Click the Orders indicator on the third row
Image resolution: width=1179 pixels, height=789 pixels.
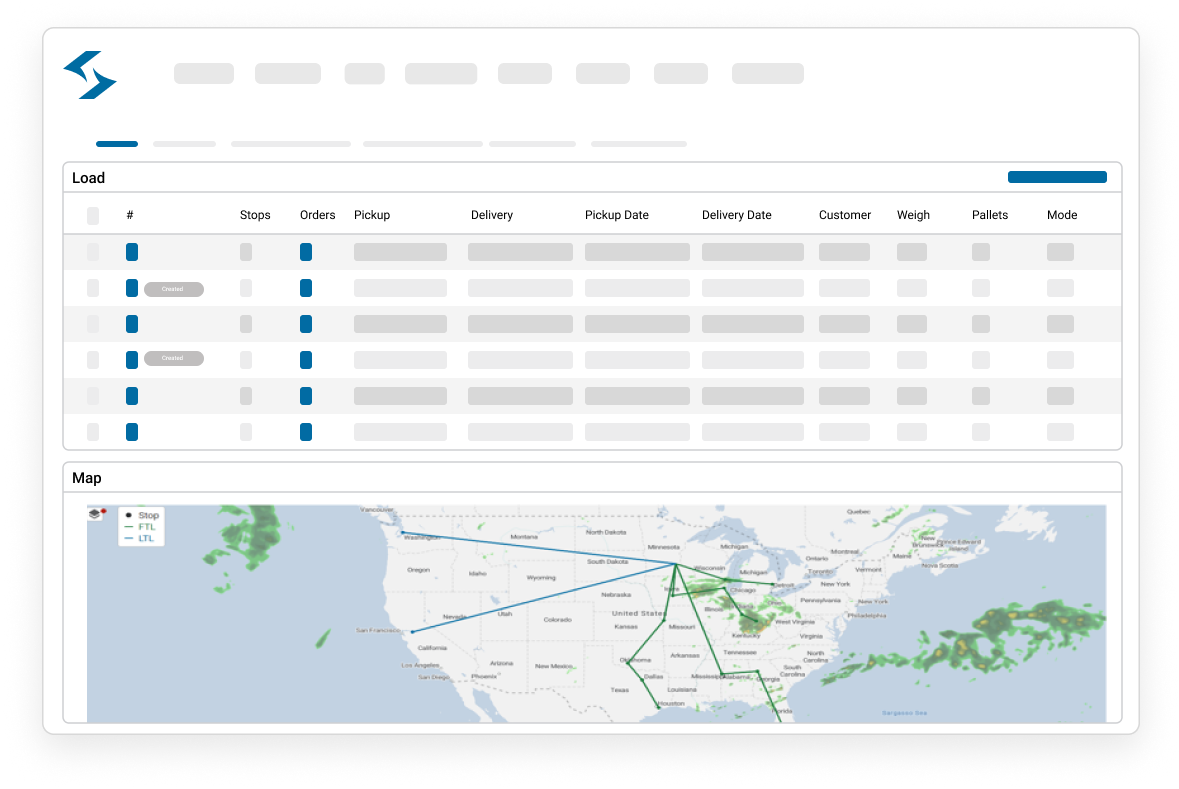[306, 324]
